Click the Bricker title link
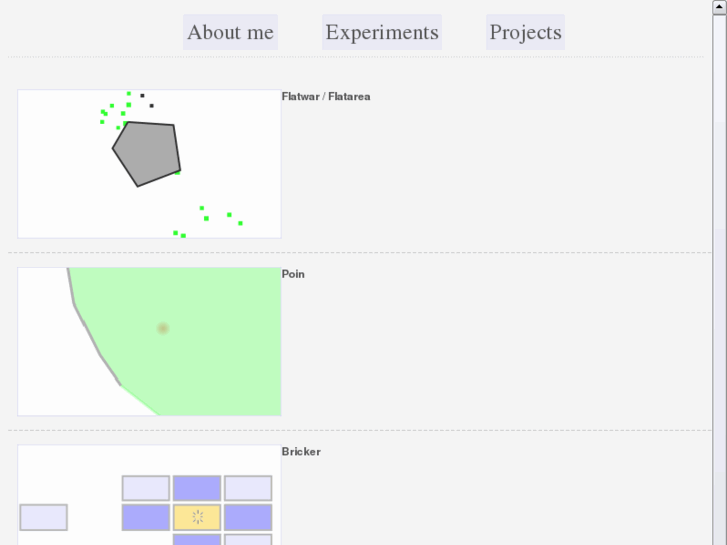The image size is (727, 545). click(x=301, y=452)
